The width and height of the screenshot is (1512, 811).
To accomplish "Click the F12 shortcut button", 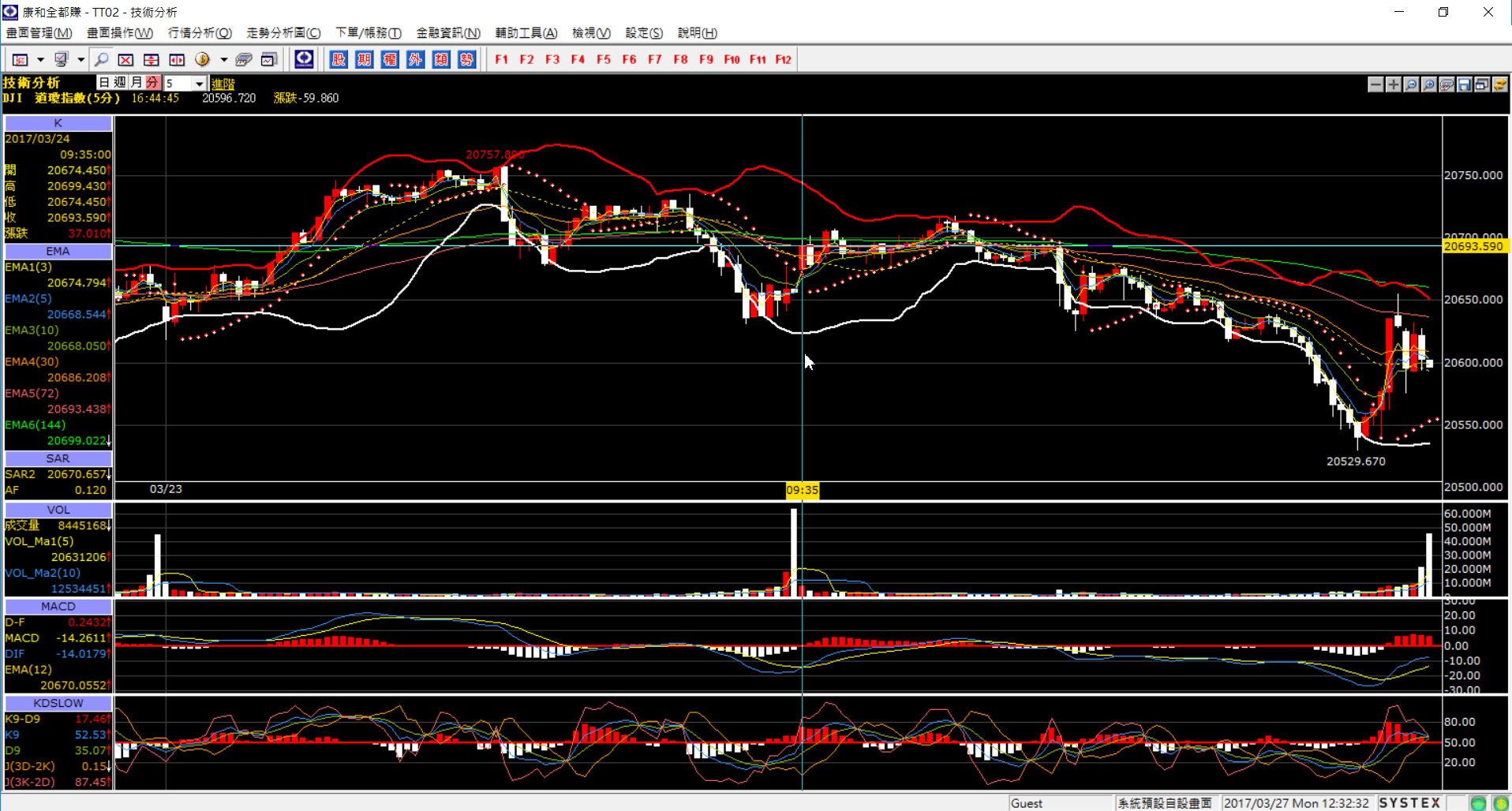I will (783, 59).
